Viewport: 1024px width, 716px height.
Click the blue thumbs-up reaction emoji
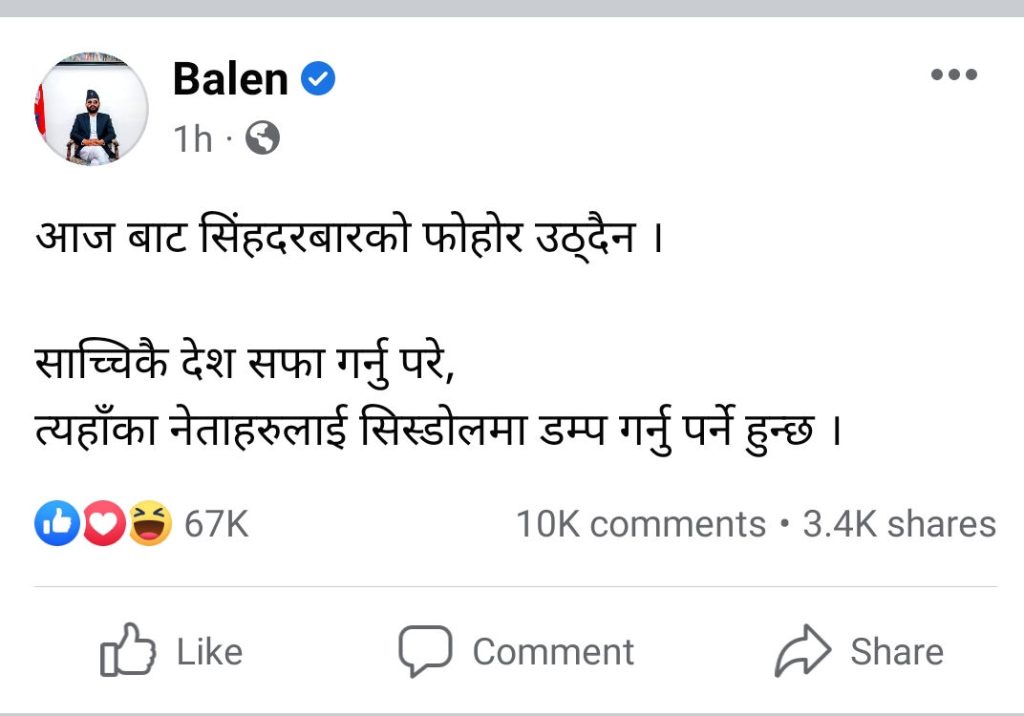tap(56, 523)
